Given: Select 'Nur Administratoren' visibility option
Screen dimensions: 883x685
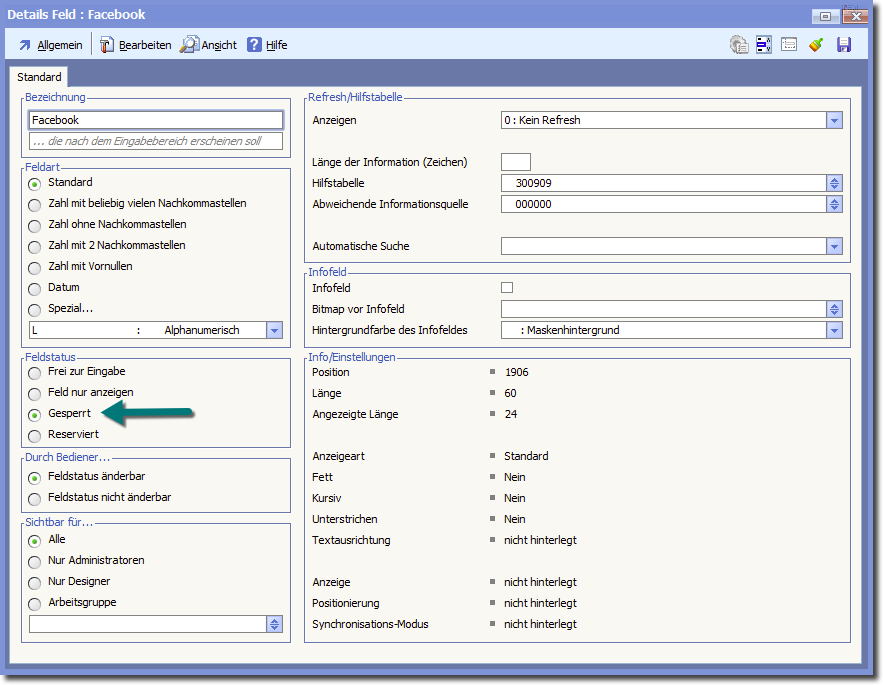Looking at the screenshot, I should (35, 561).
